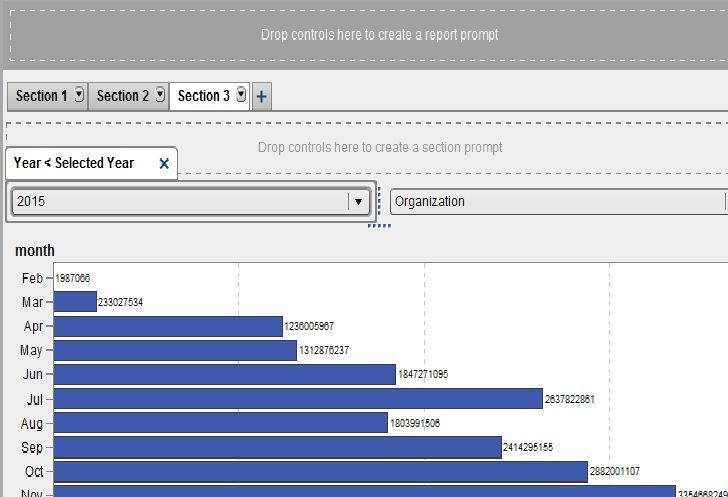This screenshot has height=497, width=728.
Task: Click the section prompt drop area
Action: coord(380,147)
